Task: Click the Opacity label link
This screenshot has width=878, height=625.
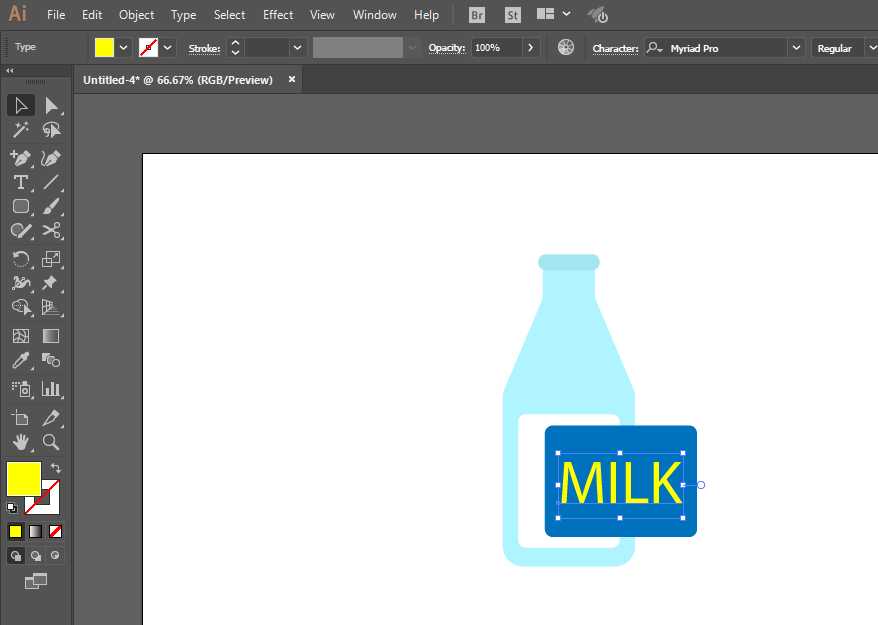Action: 447,48
